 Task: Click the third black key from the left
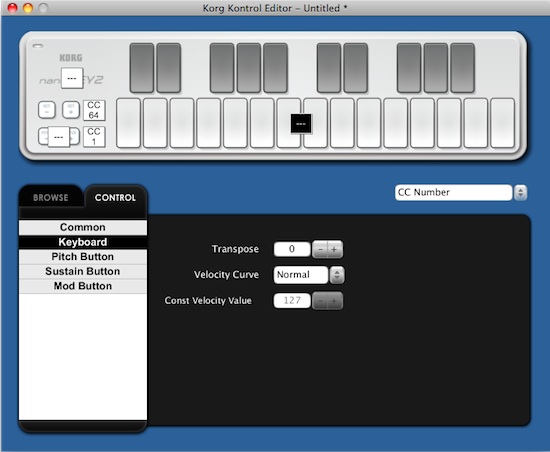click(x=222, y=68)
